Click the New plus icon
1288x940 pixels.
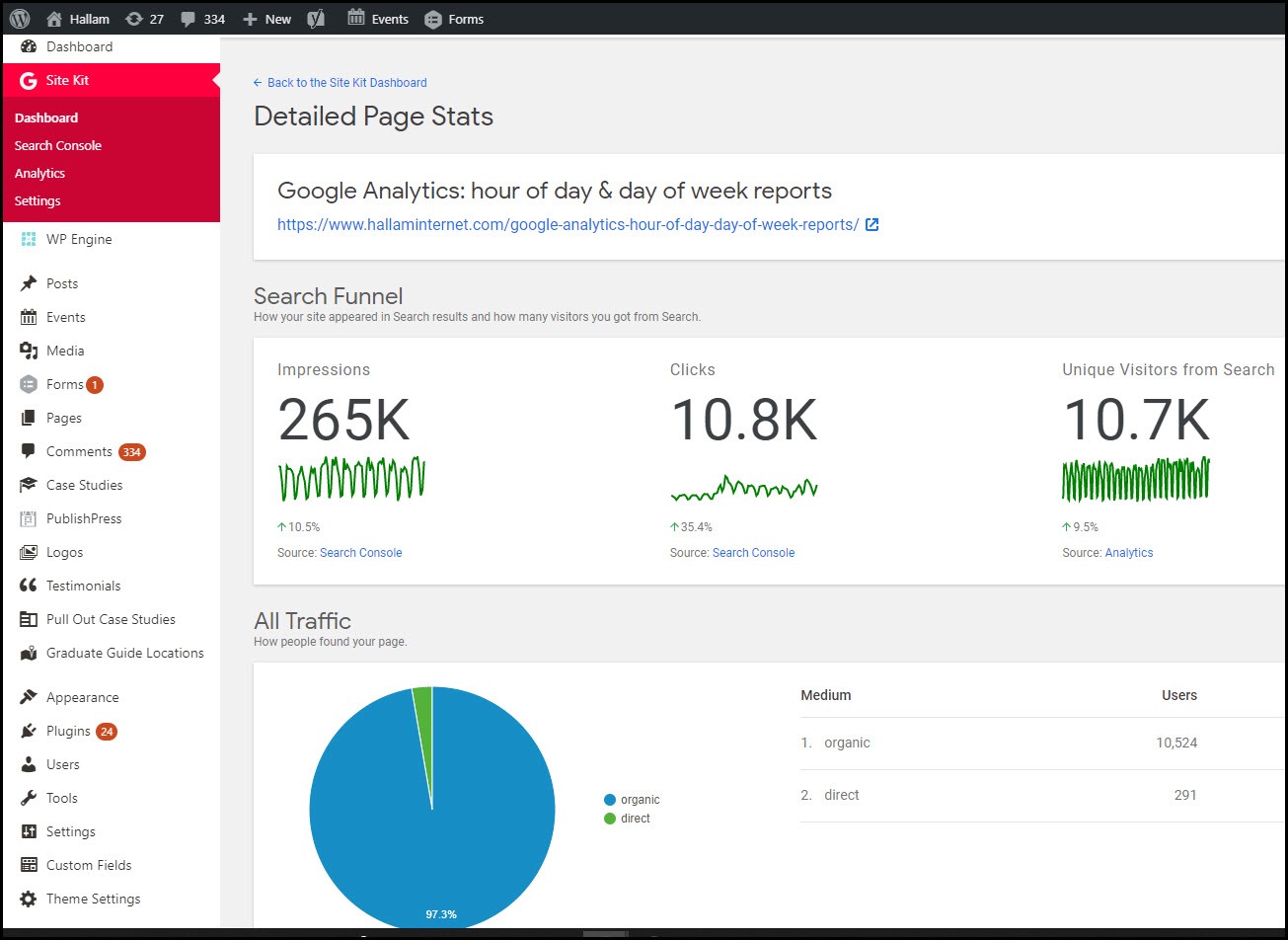point(250,19)
